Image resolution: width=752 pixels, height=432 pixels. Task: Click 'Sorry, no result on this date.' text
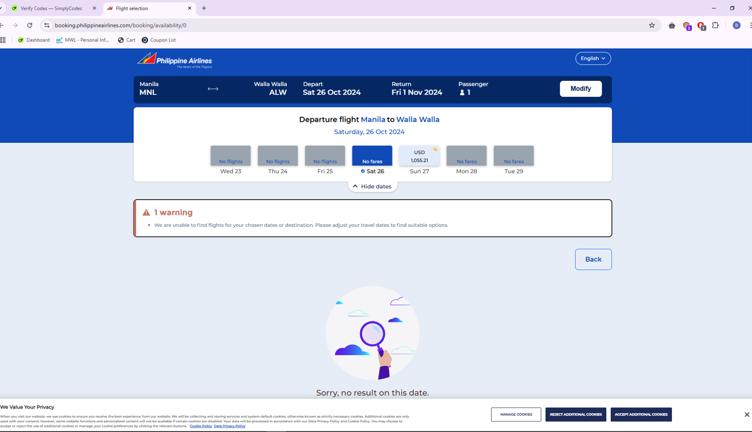[x=373, y=393]
